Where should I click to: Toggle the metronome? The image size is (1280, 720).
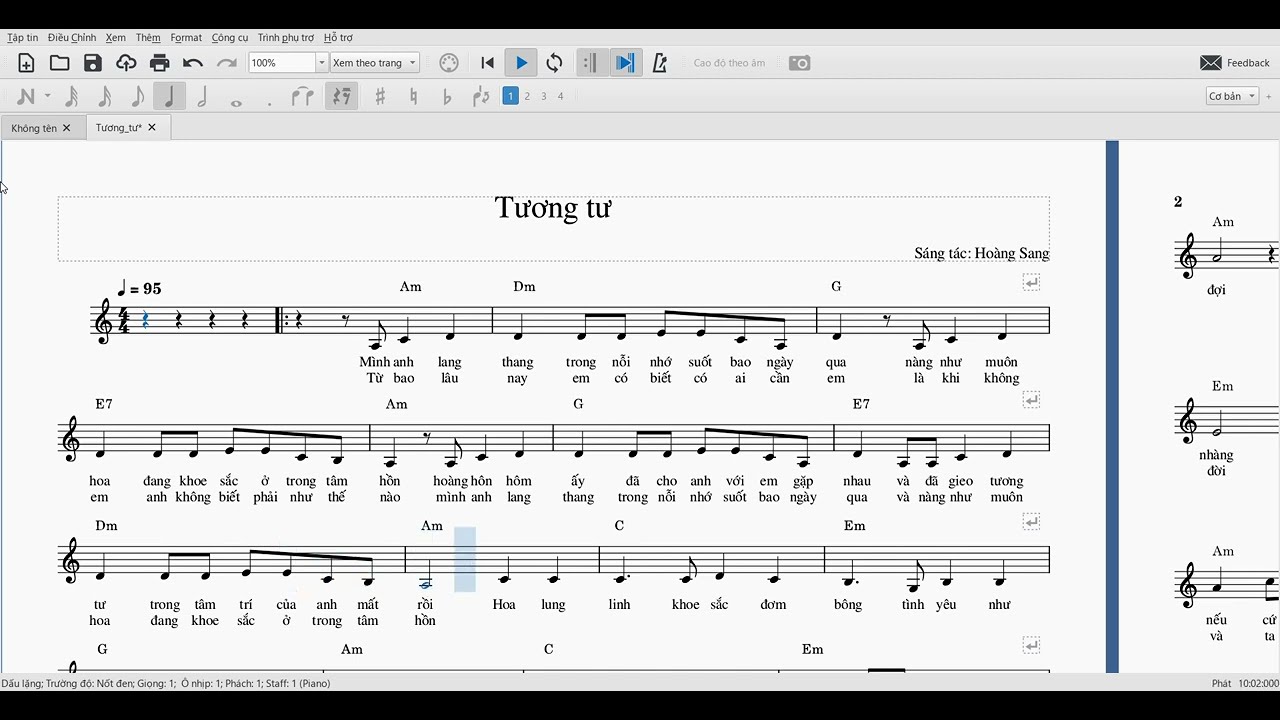pos(660,63)
